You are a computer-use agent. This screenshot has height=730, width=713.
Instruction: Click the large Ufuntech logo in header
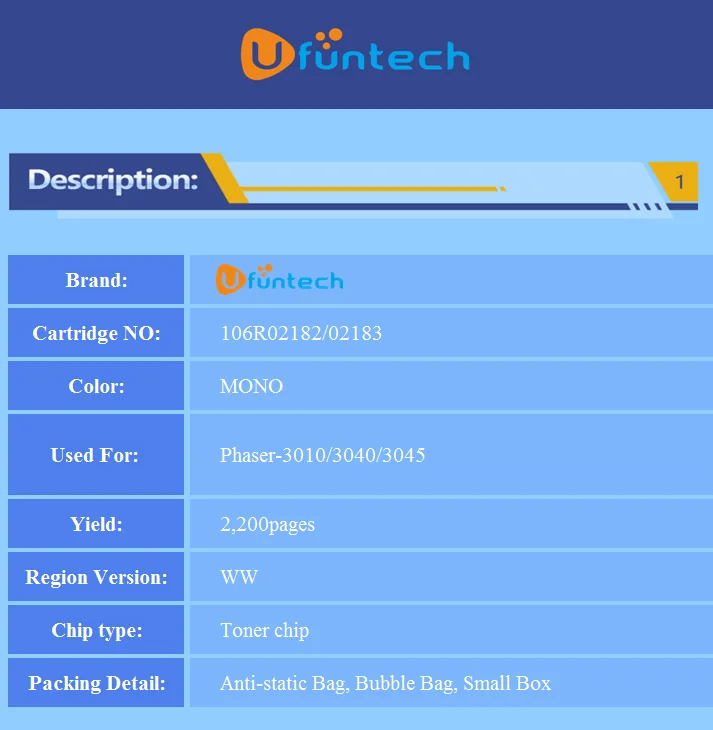tap(355, 54)
